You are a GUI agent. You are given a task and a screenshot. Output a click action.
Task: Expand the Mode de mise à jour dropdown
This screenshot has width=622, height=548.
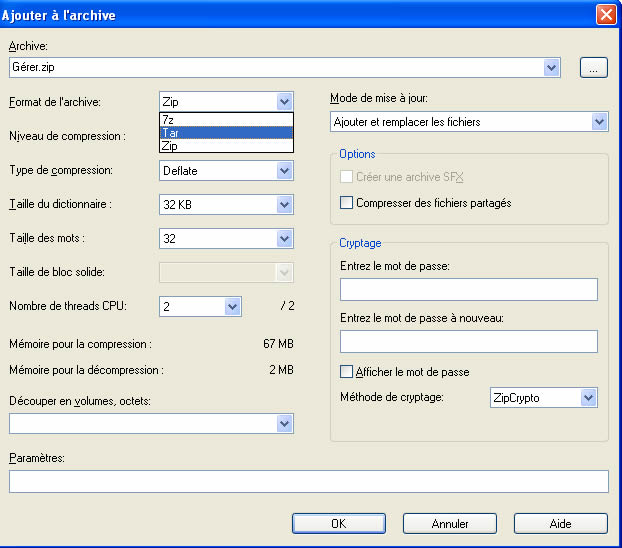point(598,122)
